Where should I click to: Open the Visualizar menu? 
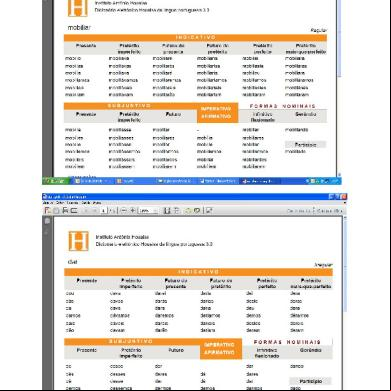coord(72,202)
